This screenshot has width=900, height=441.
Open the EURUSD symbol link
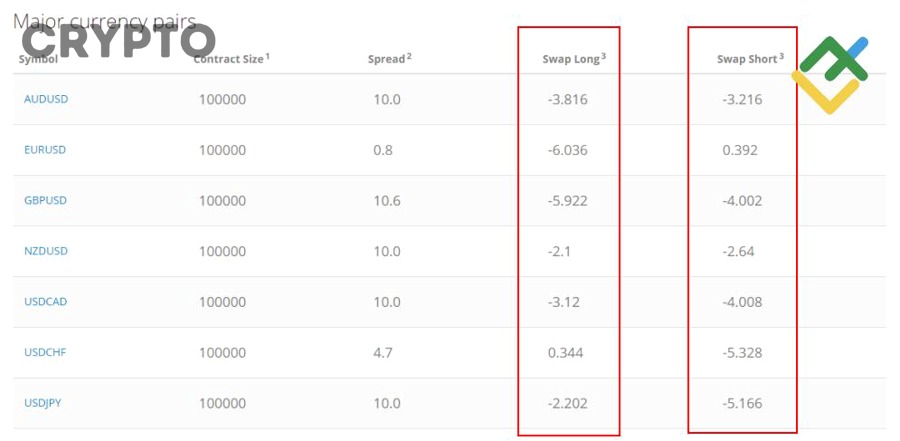(45, 149)
